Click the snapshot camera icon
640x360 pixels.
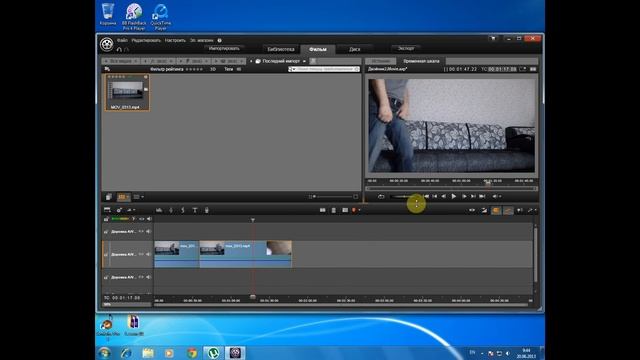click(345, 210)
